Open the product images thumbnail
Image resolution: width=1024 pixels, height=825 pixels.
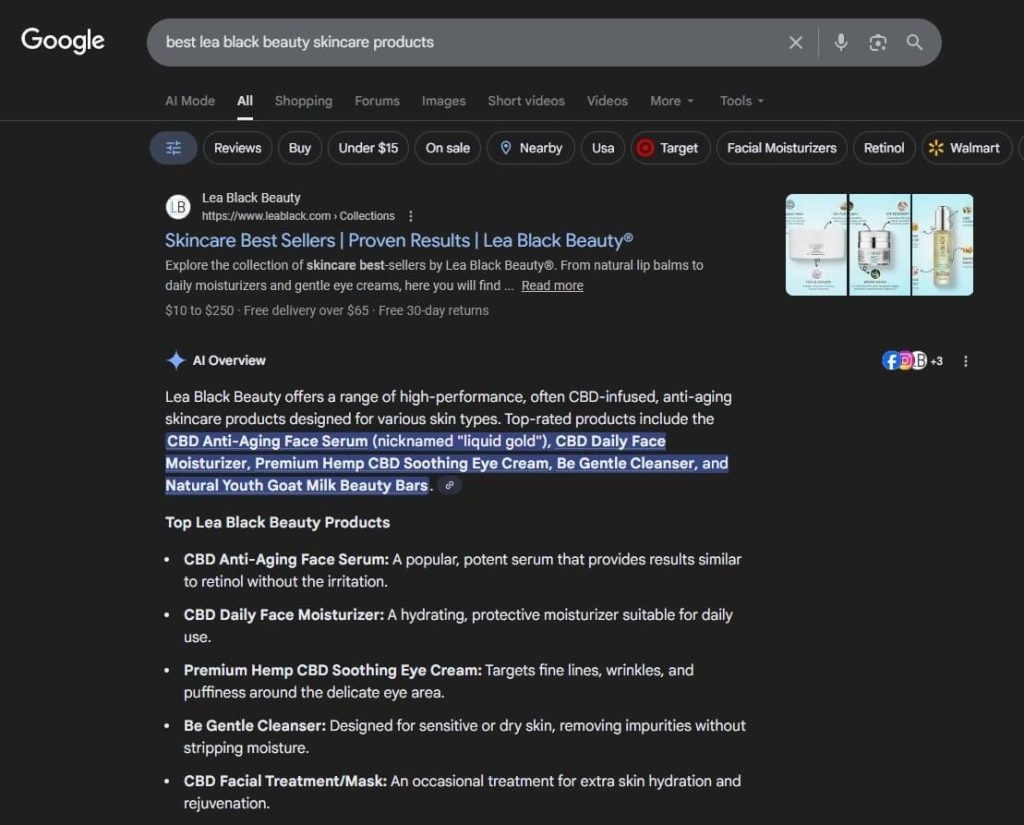pyautogui.click(x=879, y=244)
